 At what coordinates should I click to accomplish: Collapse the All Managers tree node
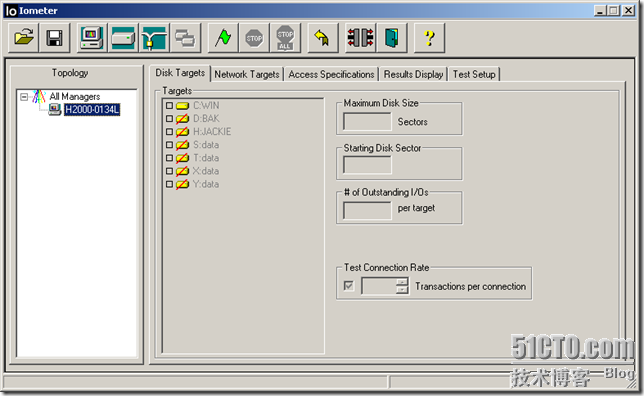24,97
